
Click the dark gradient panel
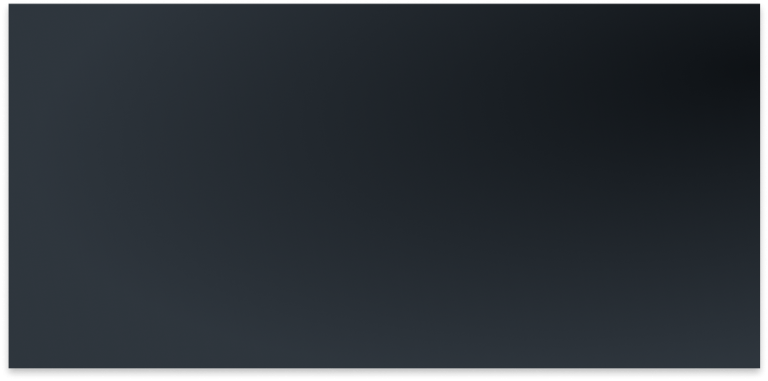click(x=384, y=186)
